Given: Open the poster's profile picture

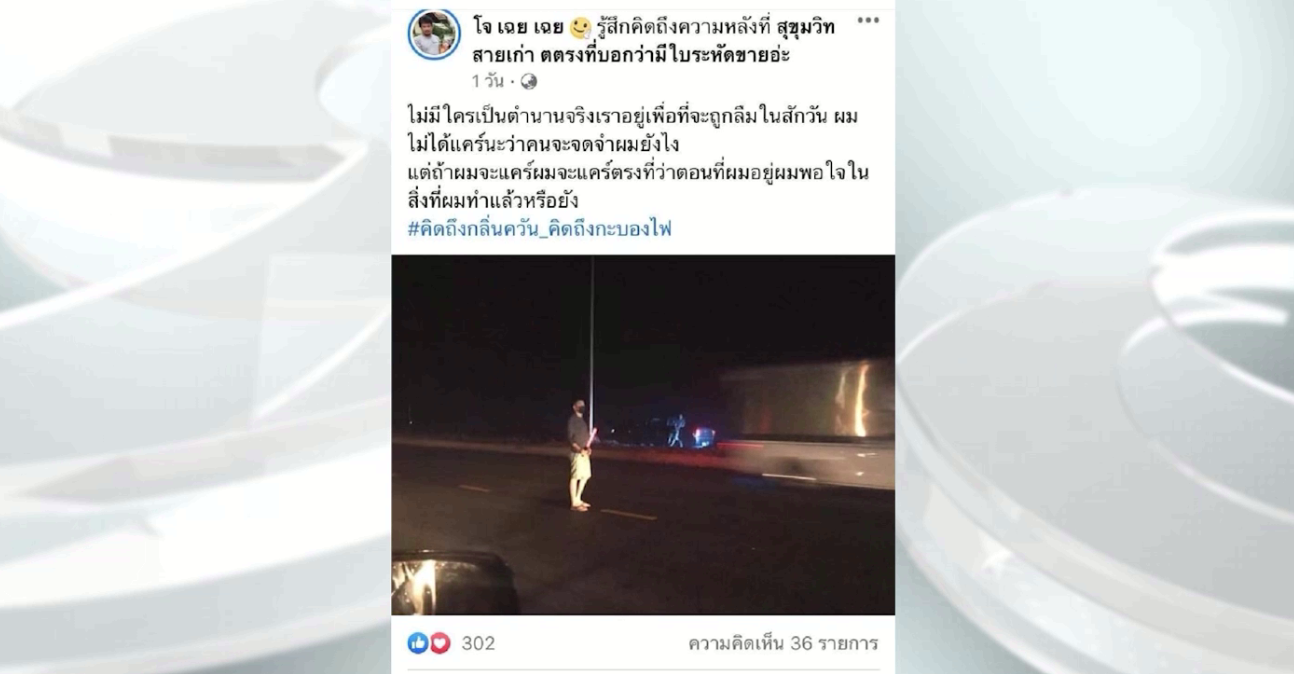Looking at the screenshot, I should coord(434,33).
